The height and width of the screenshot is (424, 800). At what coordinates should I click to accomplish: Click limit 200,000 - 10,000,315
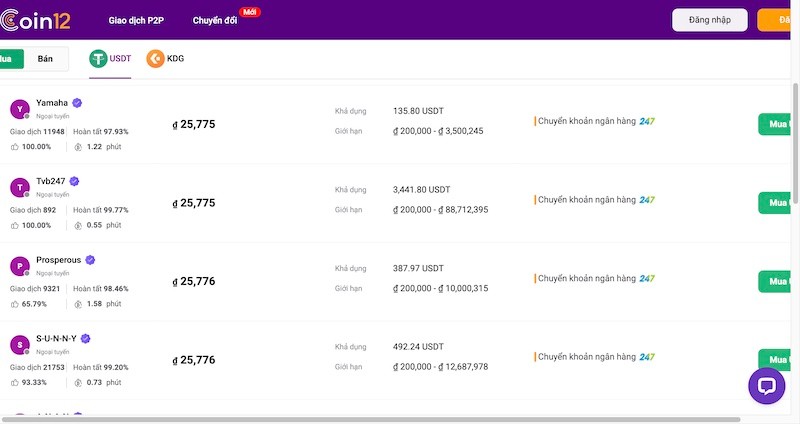(x=440, y=288)
